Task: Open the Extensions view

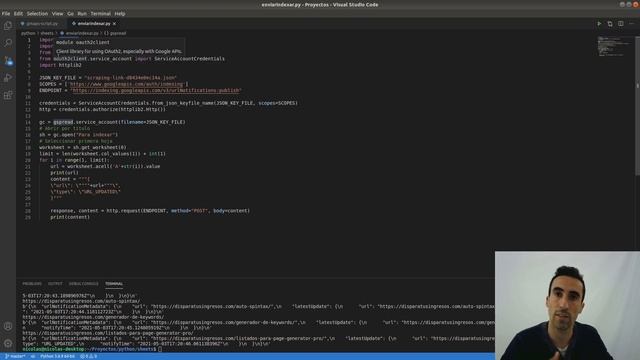Action: [x=8, y=95]
